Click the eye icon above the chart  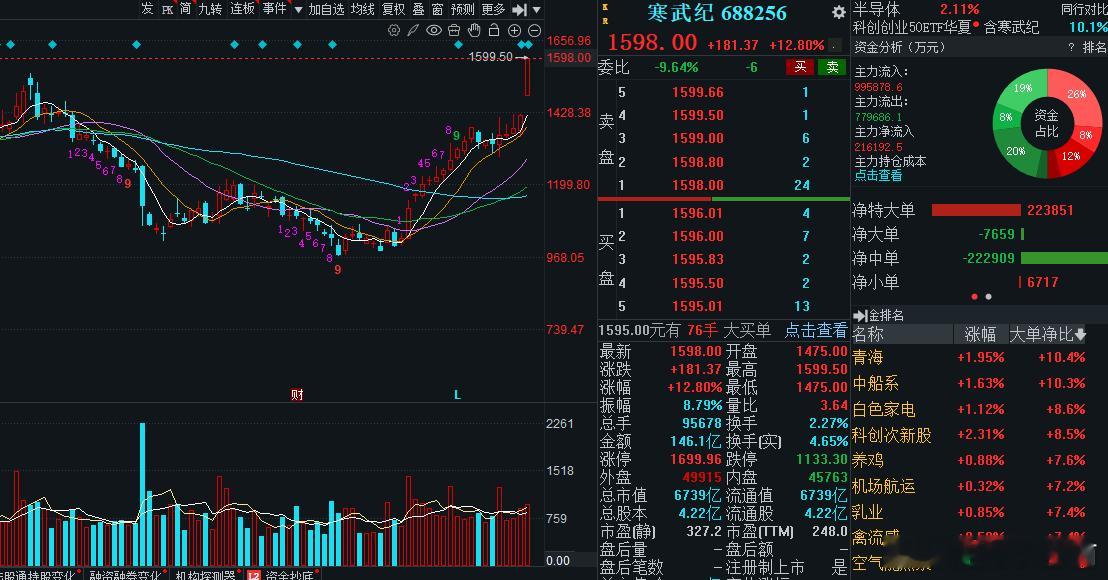tap(433, 30)
